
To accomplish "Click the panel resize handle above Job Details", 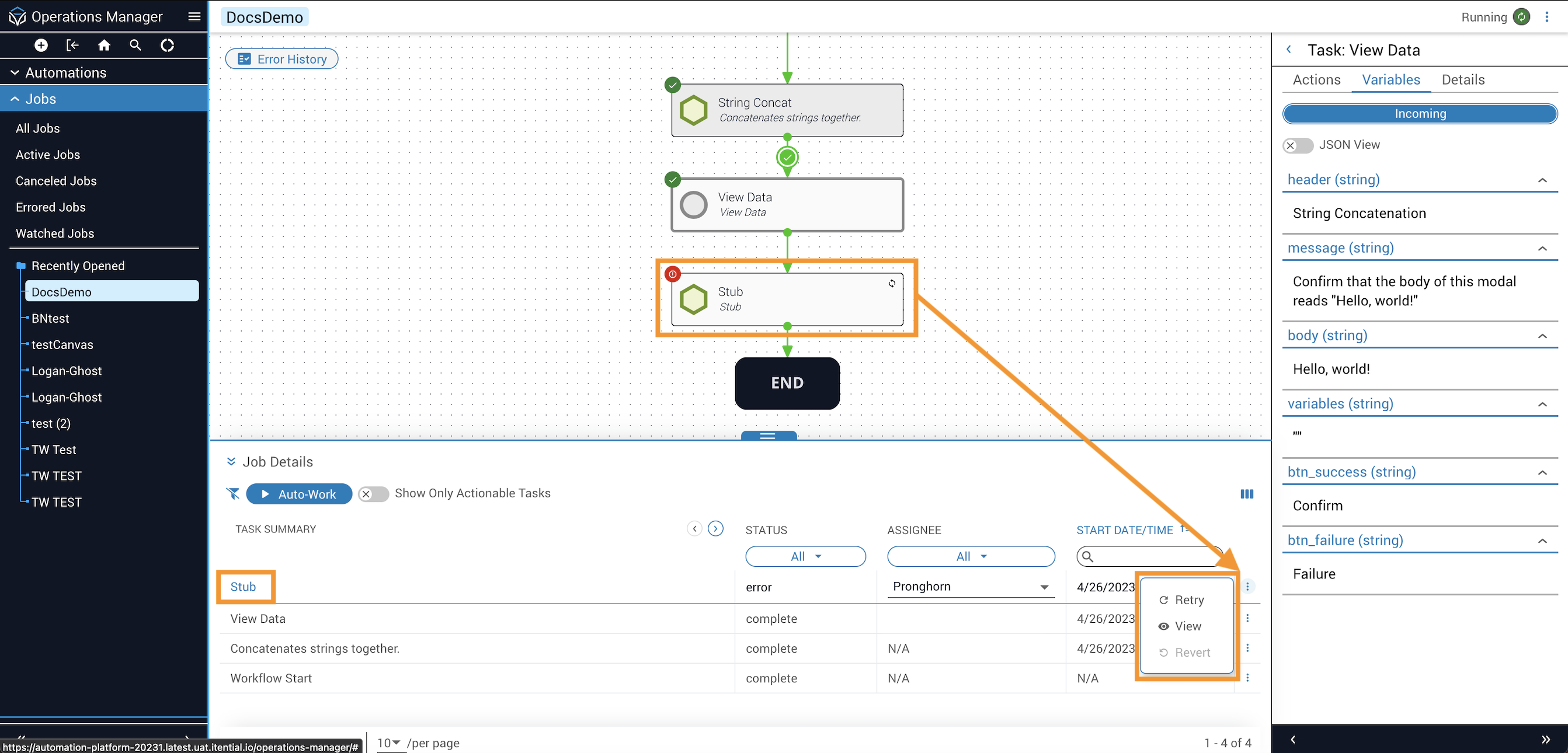I will pos(768,435).
